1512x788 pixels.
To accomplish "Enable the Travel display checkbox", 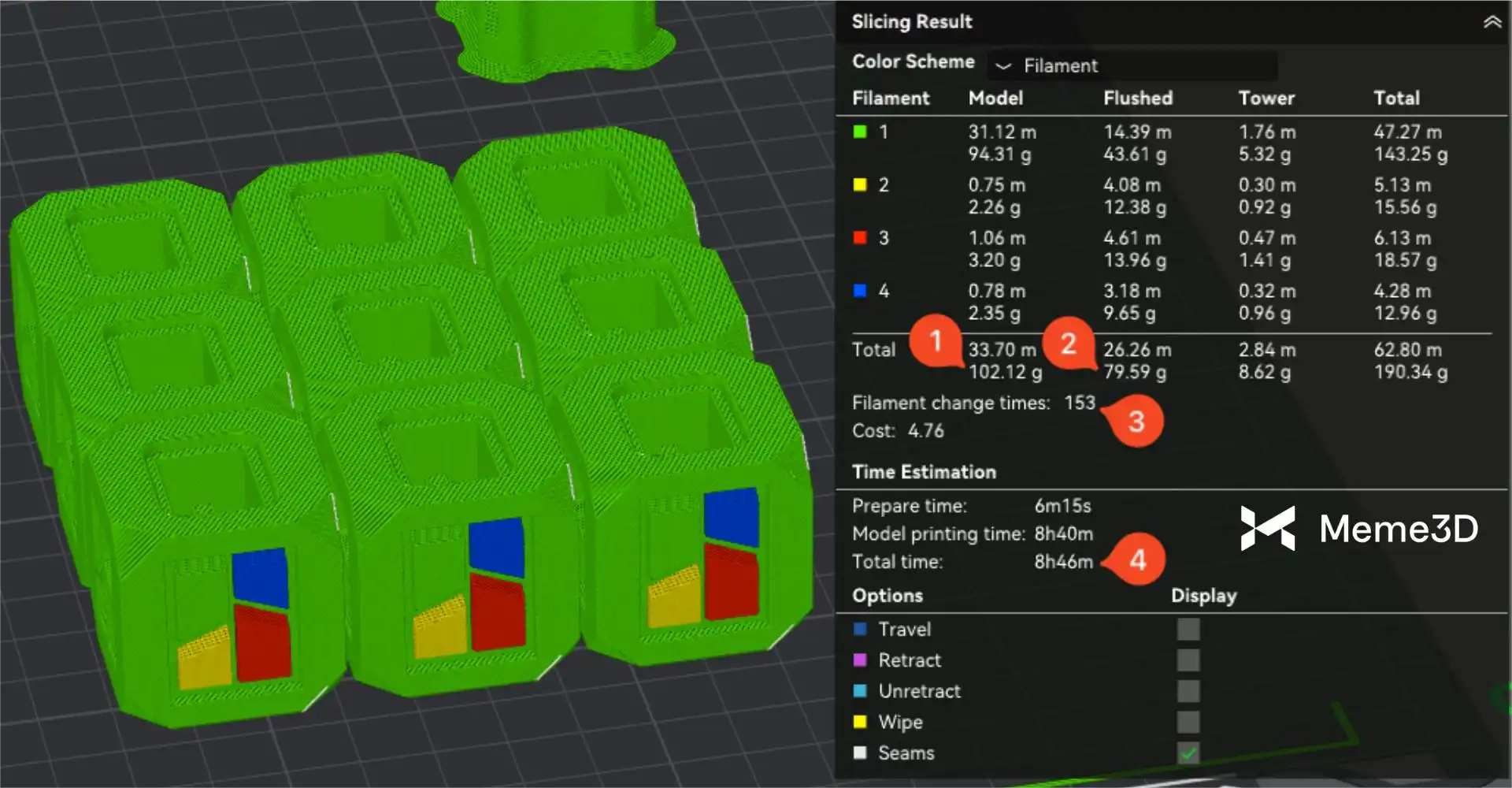I will tap(1188, 629).
